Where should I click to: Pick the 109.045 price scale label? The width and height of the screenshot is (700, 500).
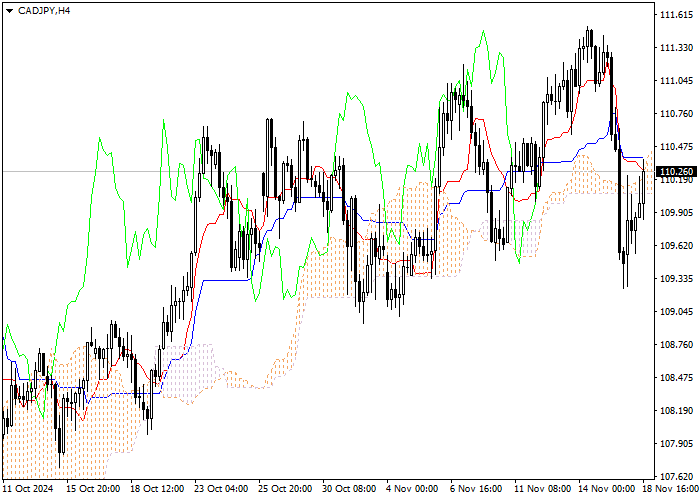tap(676, 312)
